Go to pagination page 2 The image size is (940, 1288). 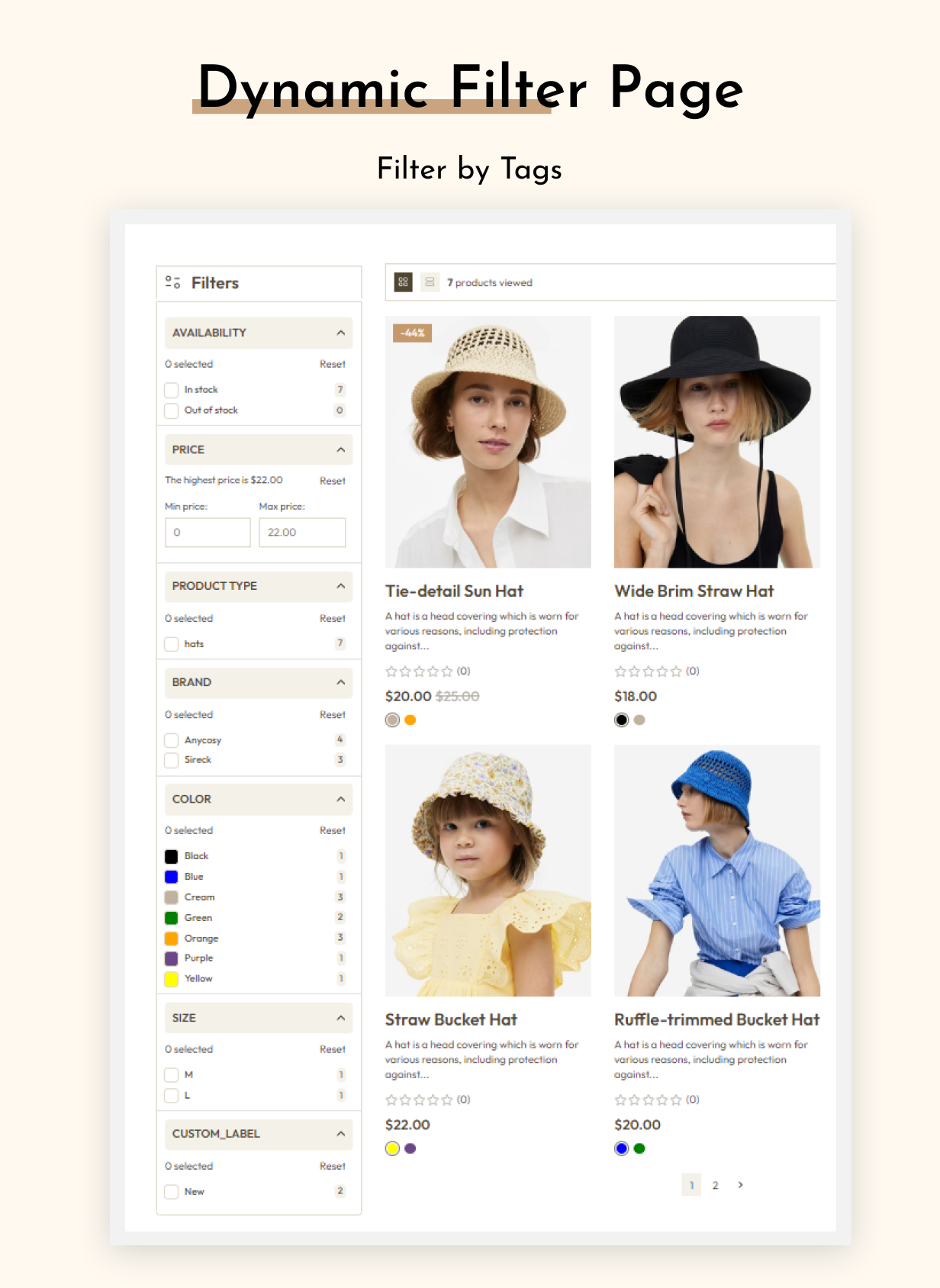point(715,1185)
